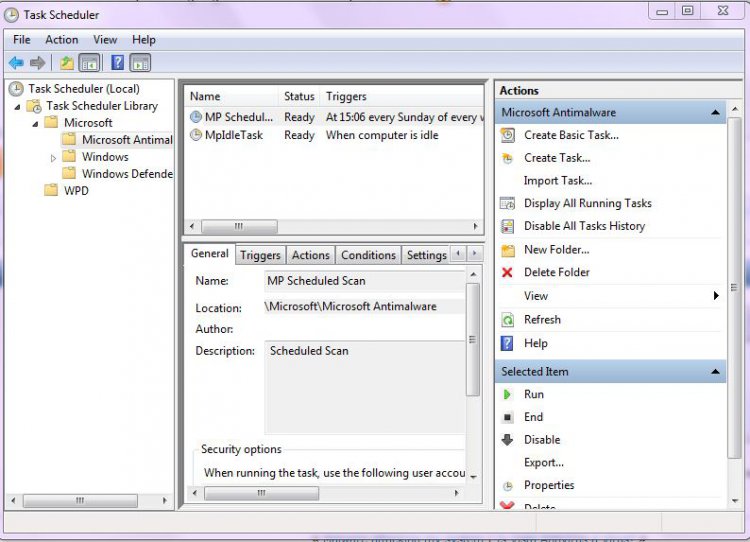Open the Help menu
The image size is (750, 542).
(143, 40)
